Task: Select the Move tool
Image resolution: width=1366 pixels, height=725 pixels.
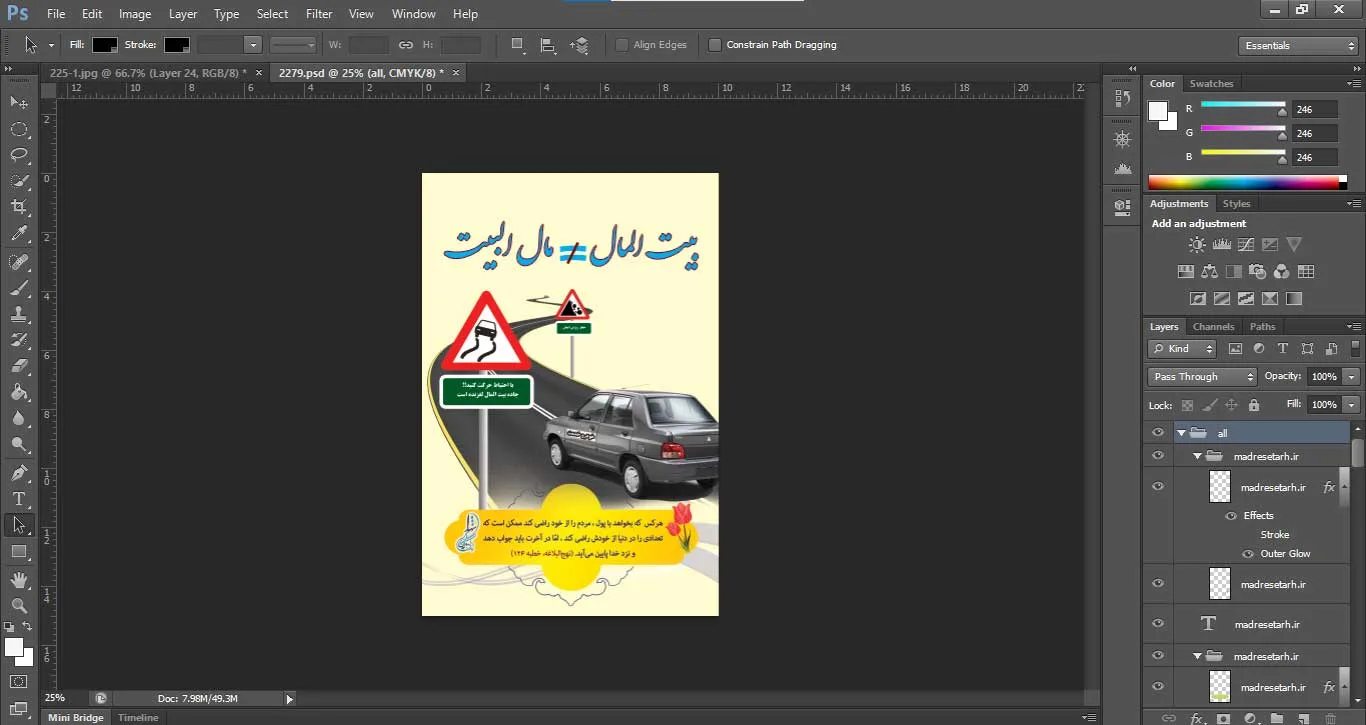Action: coord(19,103)
